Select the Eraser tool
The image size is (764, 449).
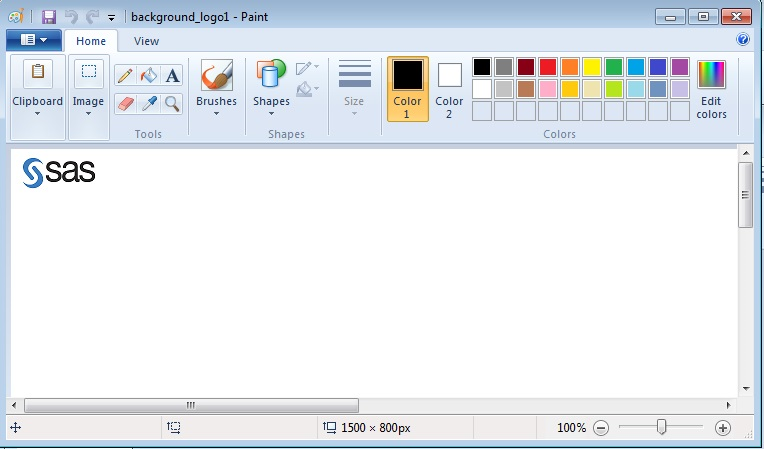(125, 103)
